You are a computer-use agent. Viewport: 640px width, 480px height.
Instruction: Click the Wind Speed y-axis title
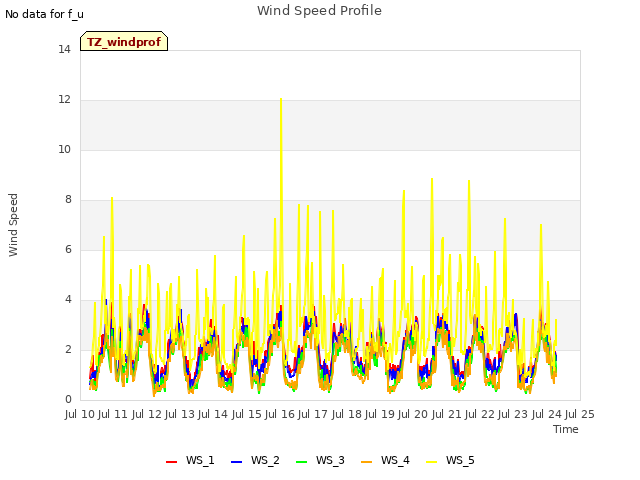(13, 225)
